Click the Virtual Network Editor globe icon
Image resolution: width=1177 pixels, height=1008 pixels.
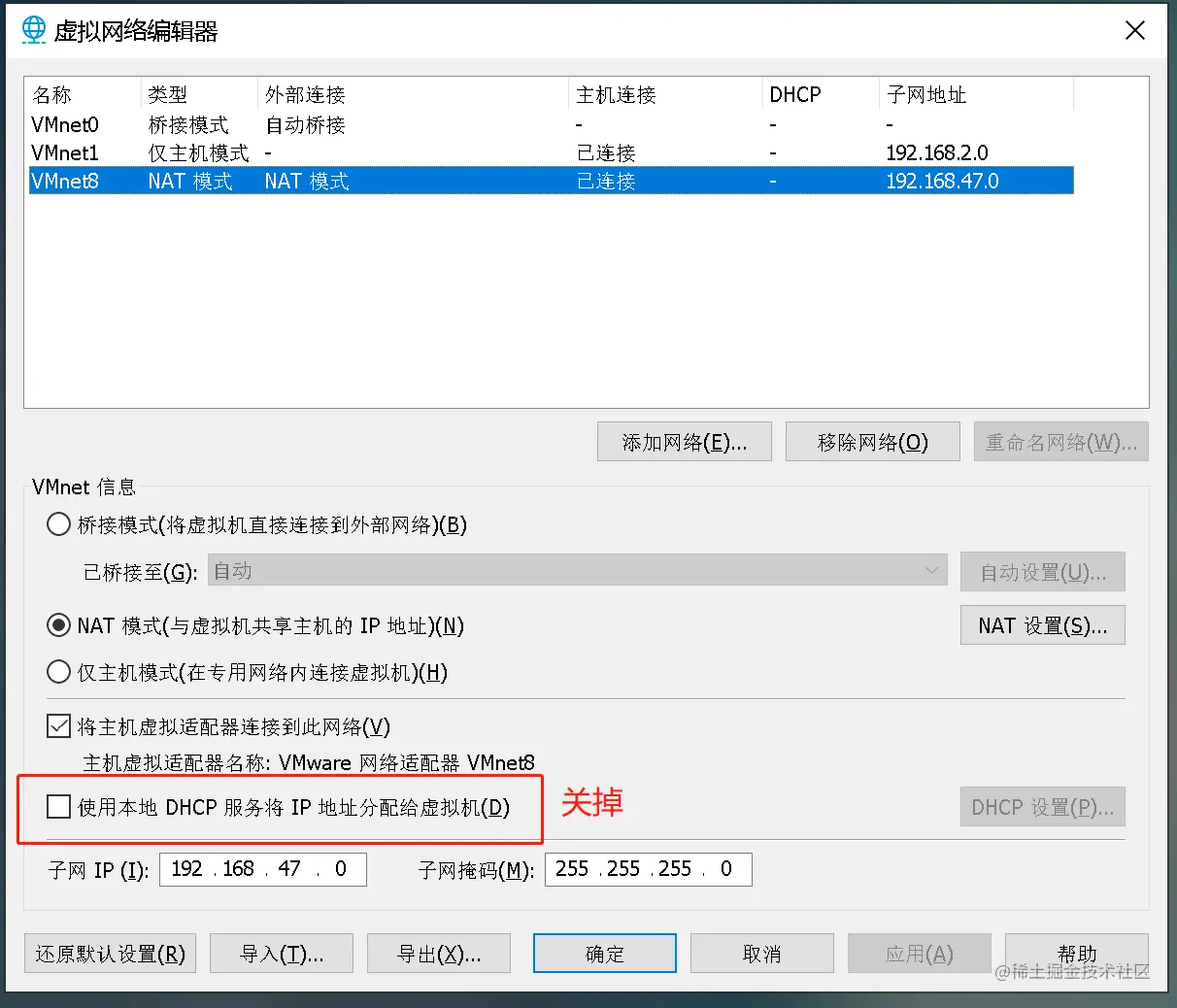pyautogui.click(x=34, y=30)
